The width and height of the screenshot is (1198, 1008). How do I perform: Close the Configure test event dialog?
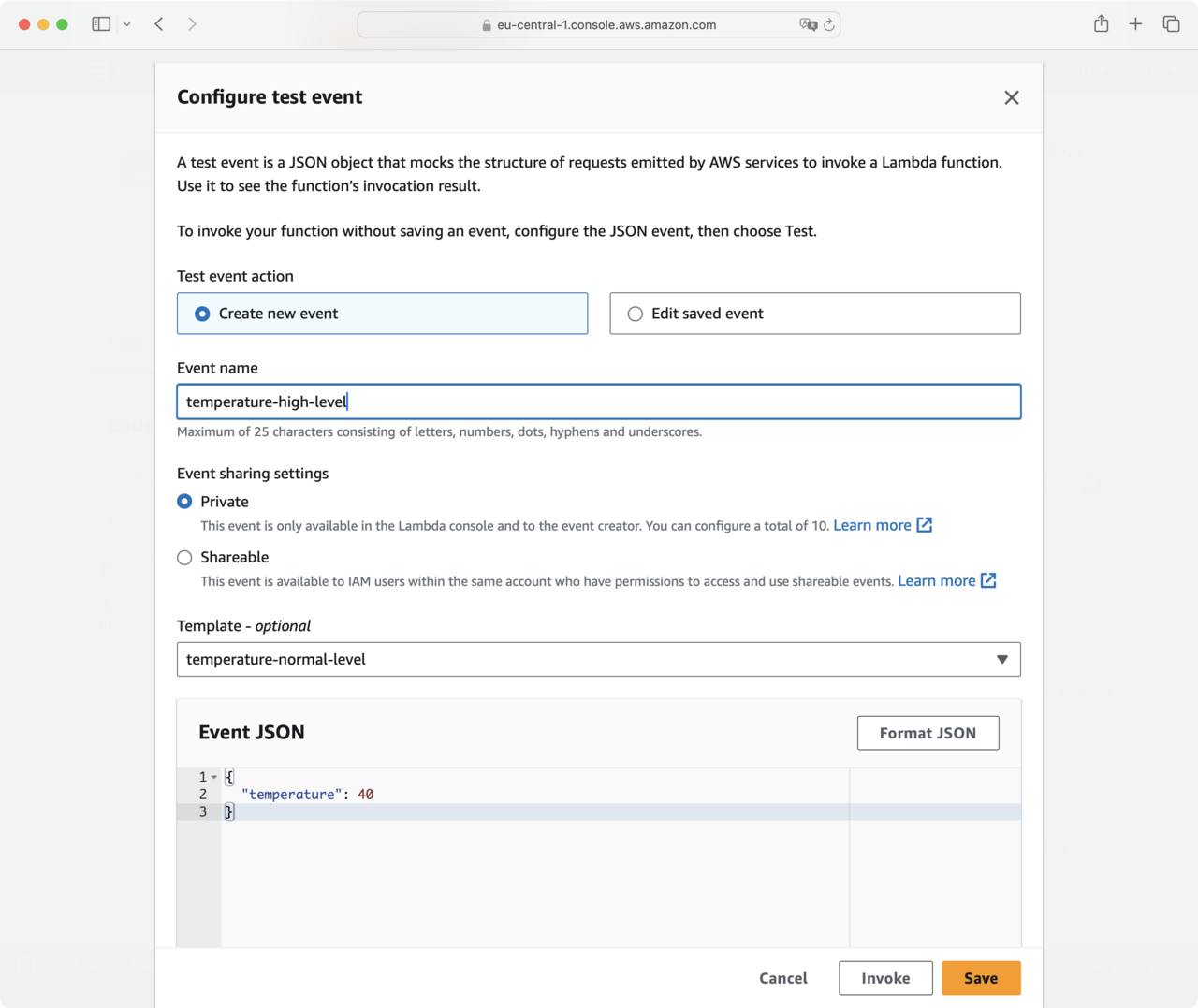[x=1011, y=97]
